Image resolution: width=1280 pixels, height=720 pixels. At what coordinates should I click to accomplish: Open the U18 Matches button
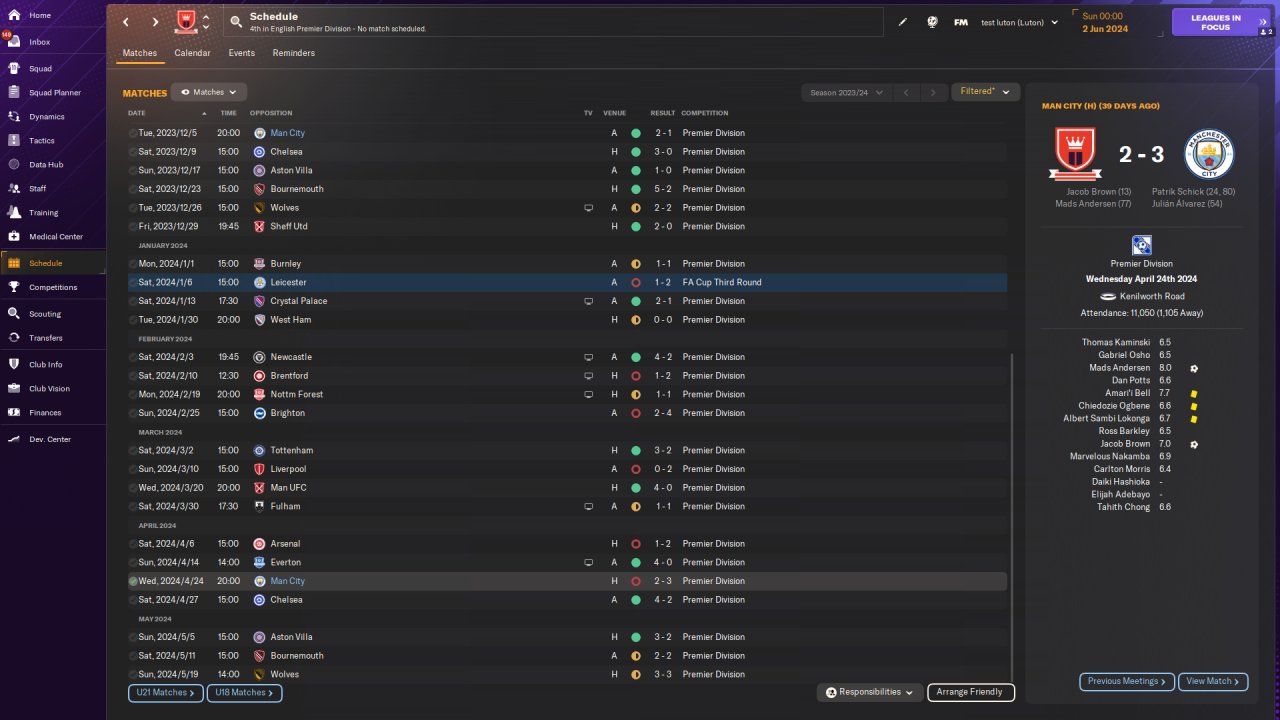click(244, 692)
